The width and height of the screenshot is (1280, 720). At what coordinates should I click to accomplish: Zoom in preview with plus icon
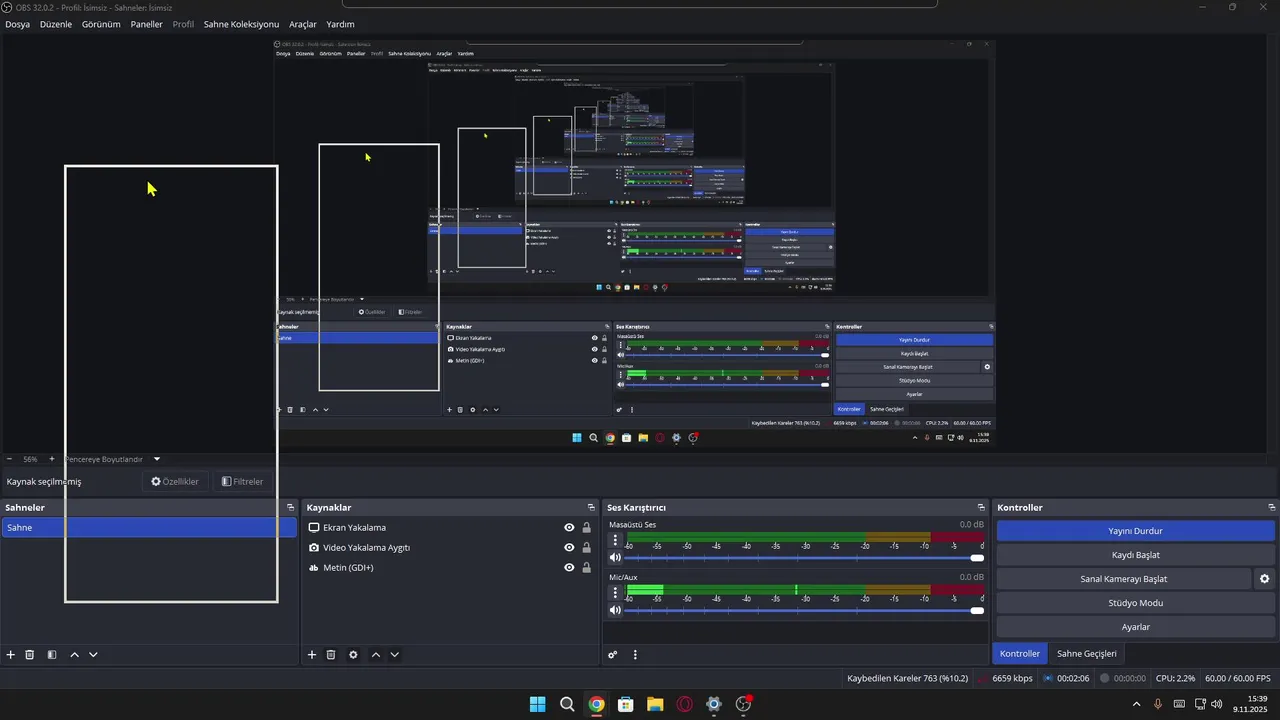pyautogui.click(x=52, y=459)
